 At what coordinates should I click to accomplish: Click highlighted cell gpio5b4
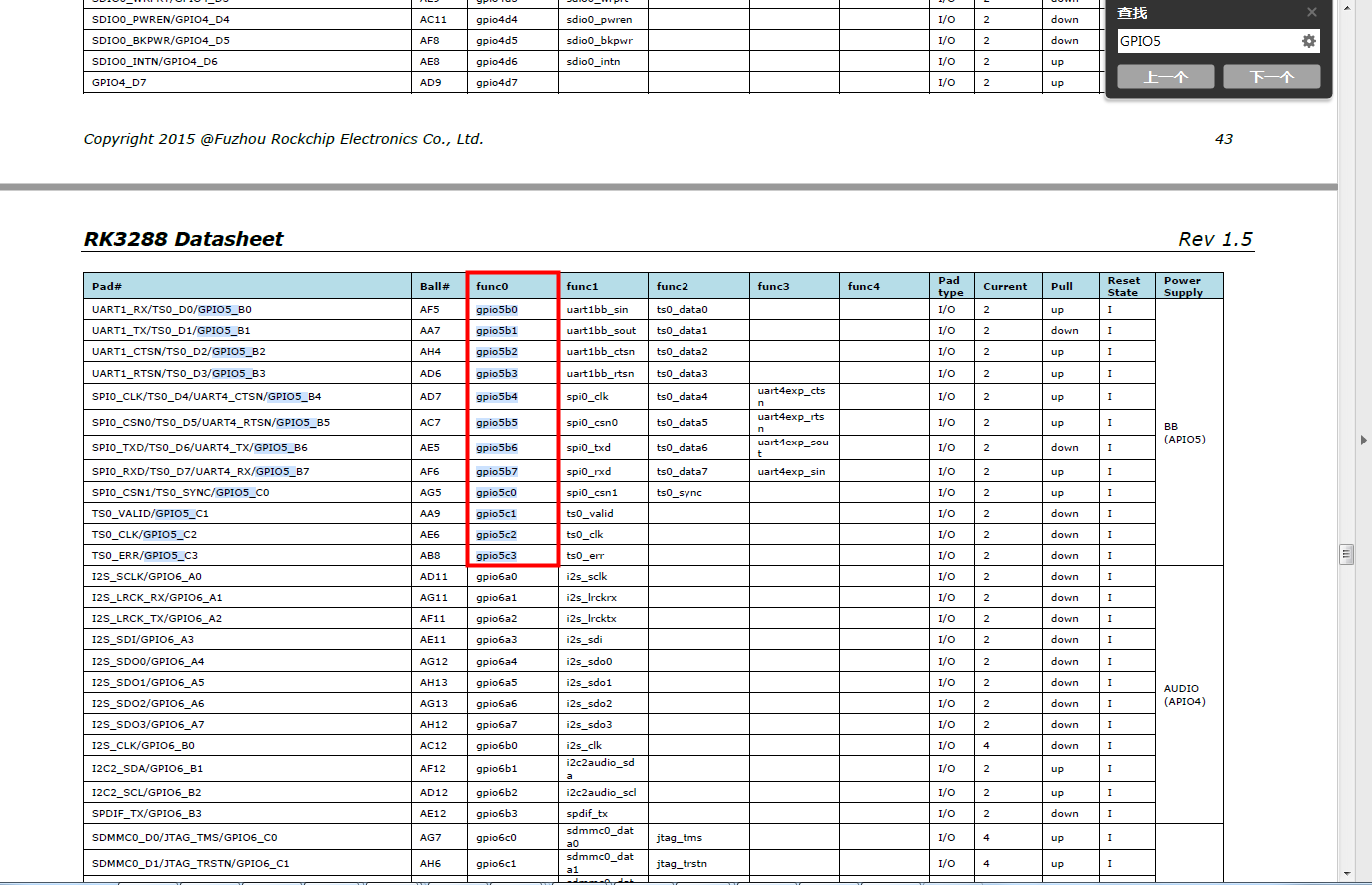click(497, 397)
